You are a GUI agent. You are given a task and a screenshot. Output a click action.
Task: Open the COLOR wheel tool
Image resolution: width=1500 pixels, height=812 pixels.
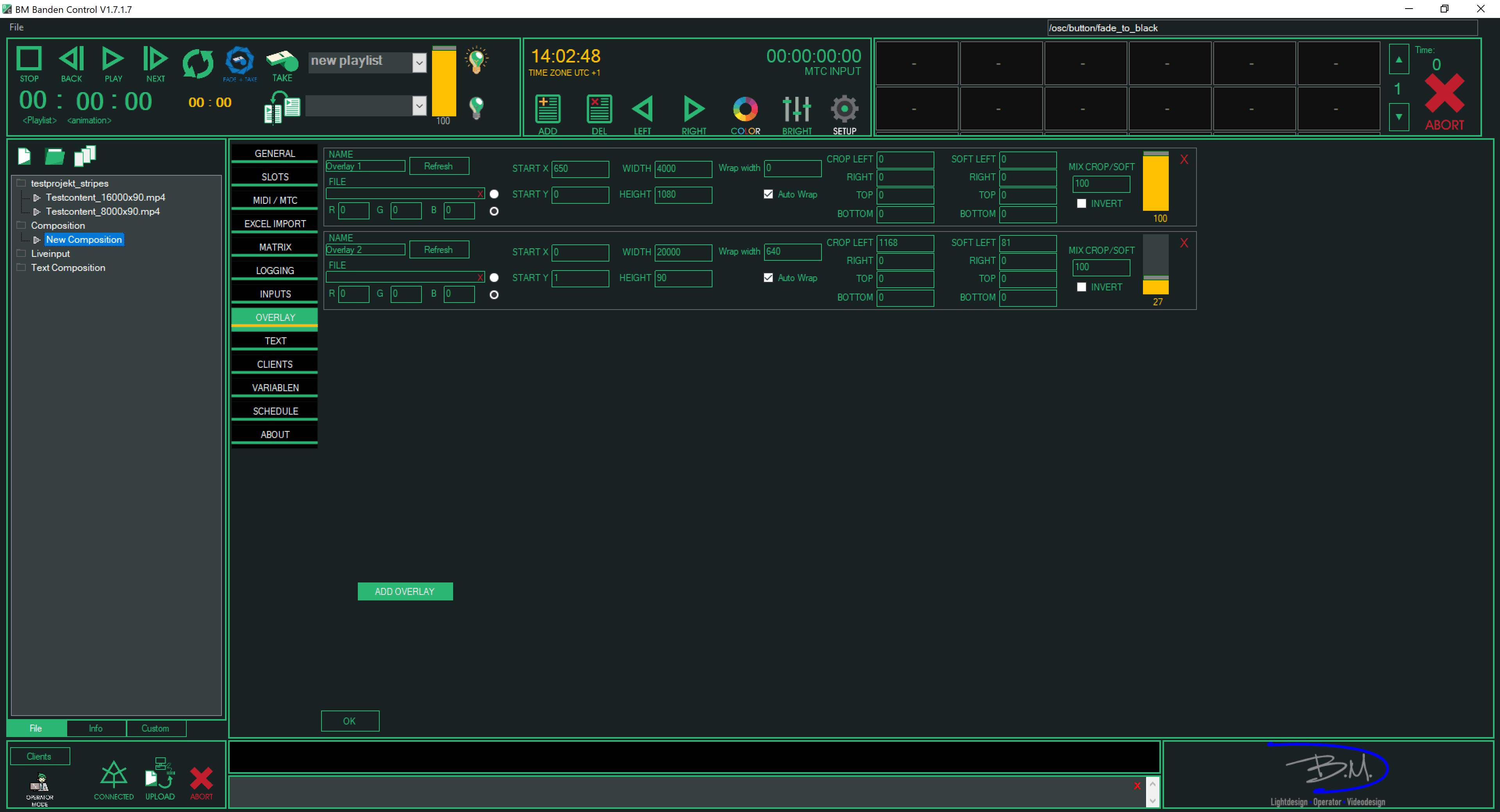(x=745, y=109)
